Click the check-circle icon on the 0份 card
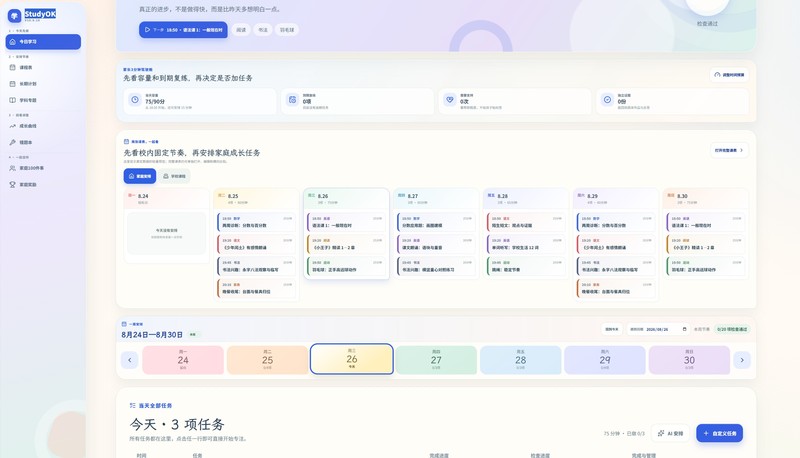800x458 pixels. tap(607, 100)
